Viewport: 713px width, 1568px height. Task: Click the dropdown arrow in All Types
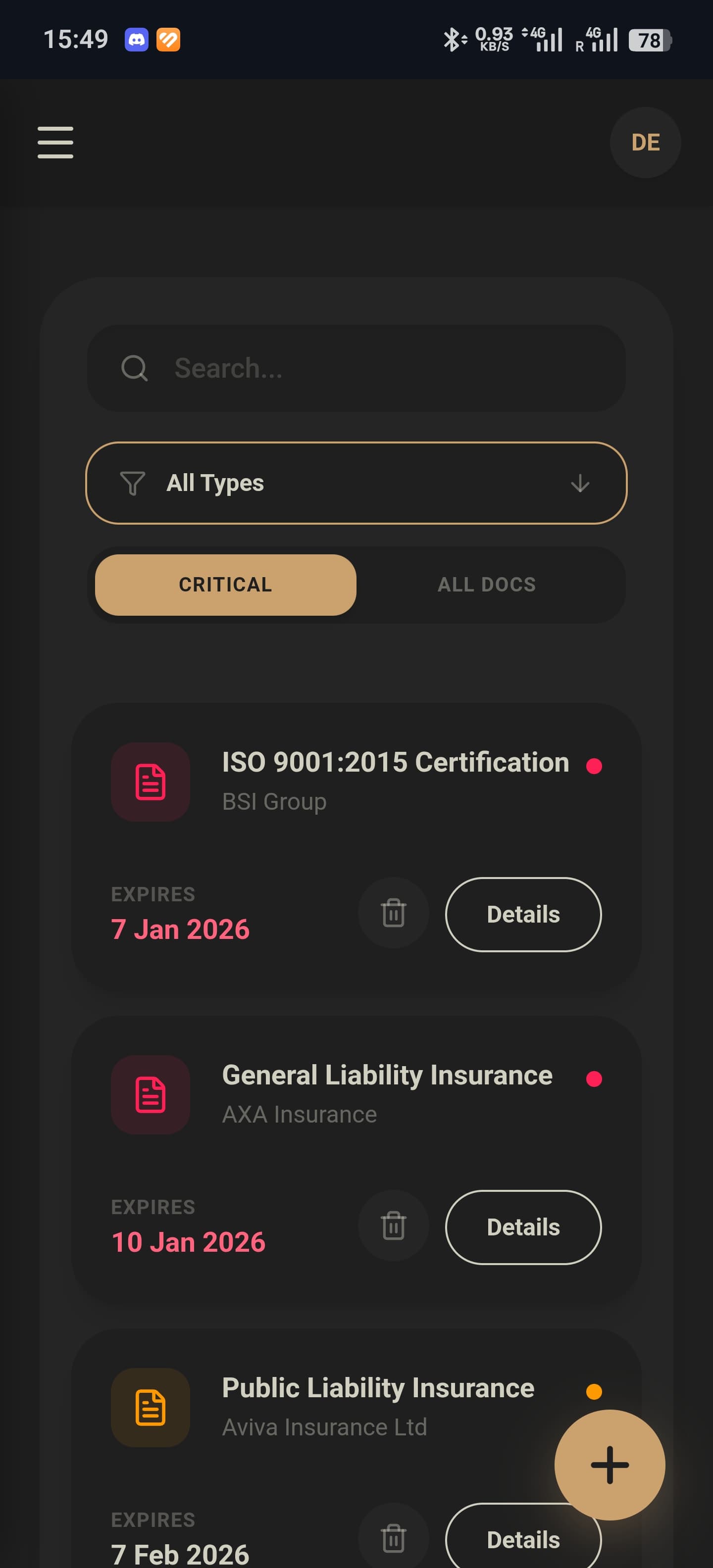click(580, 483)
